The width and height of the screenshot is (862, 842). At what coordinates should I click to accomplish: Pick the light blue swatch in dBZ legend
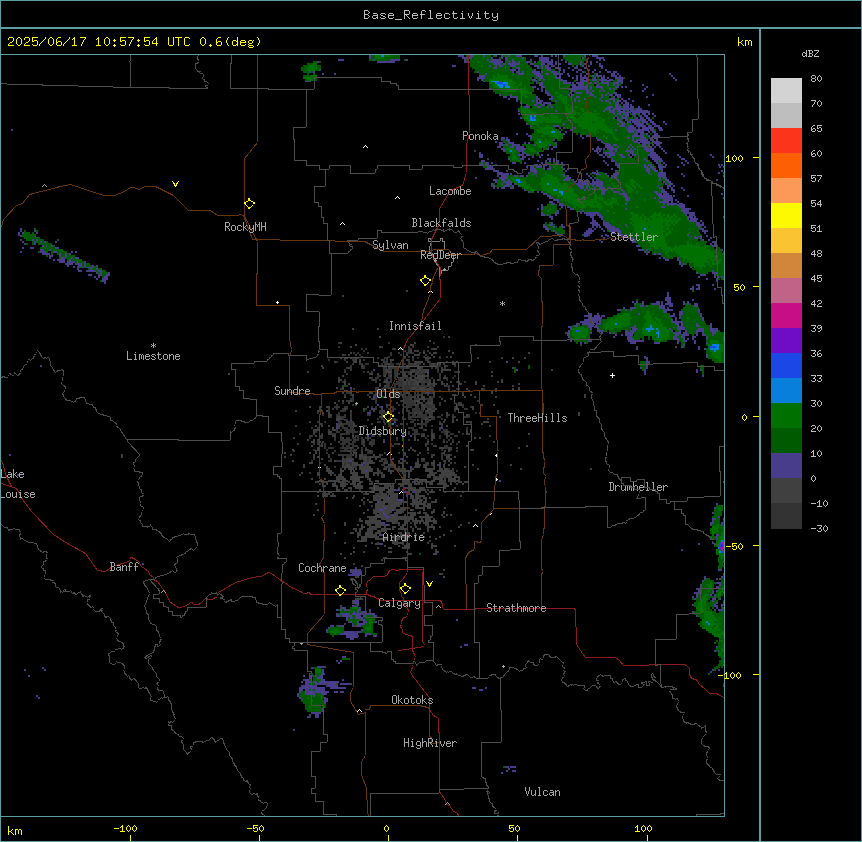click(786, 391)
